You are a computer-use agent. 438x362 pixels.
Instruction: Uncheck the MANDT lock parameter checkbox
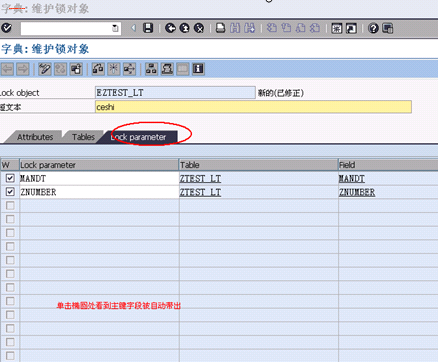coord(10,178)
